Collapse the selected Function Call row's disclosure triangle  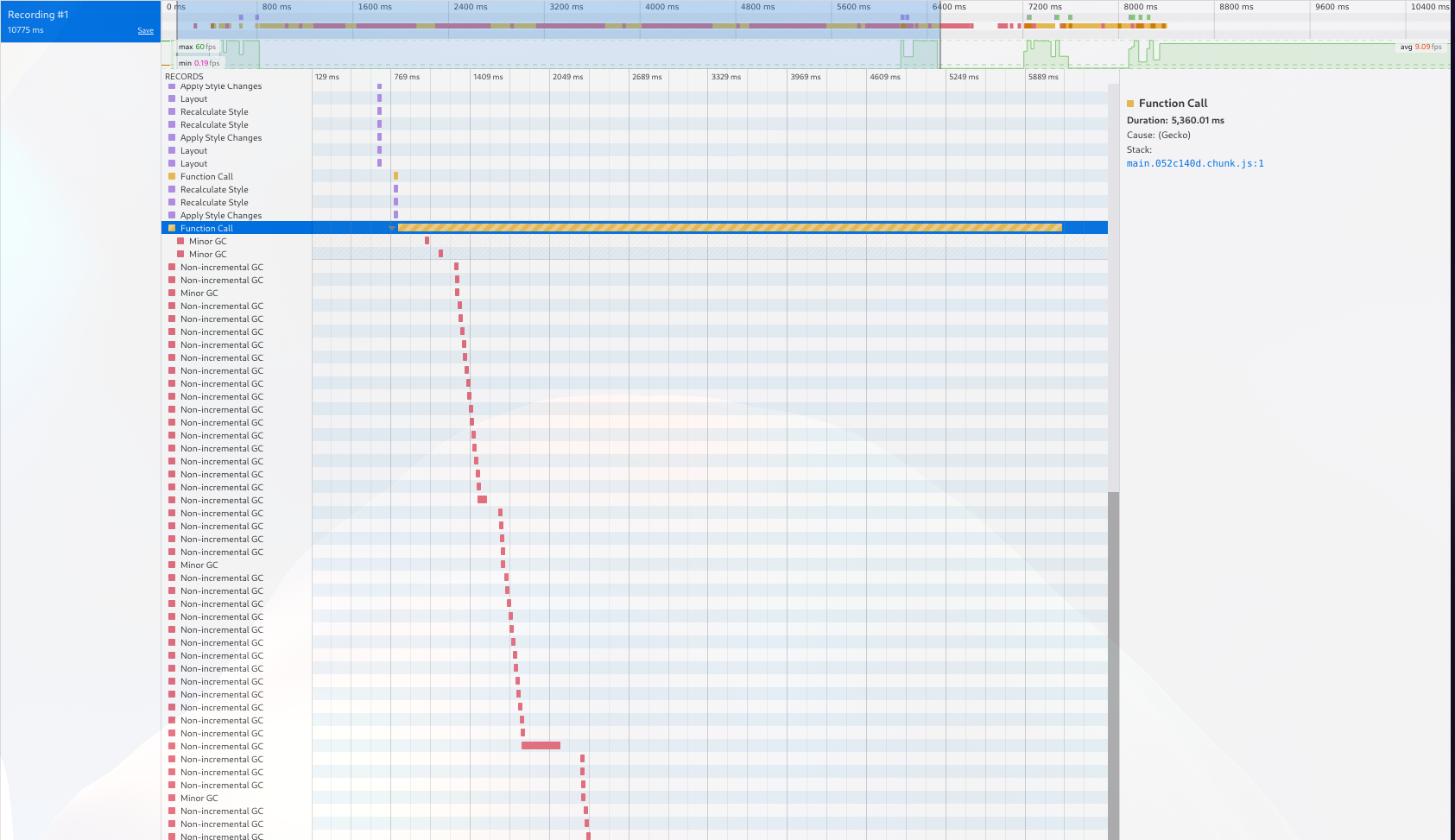coord(391,228)
